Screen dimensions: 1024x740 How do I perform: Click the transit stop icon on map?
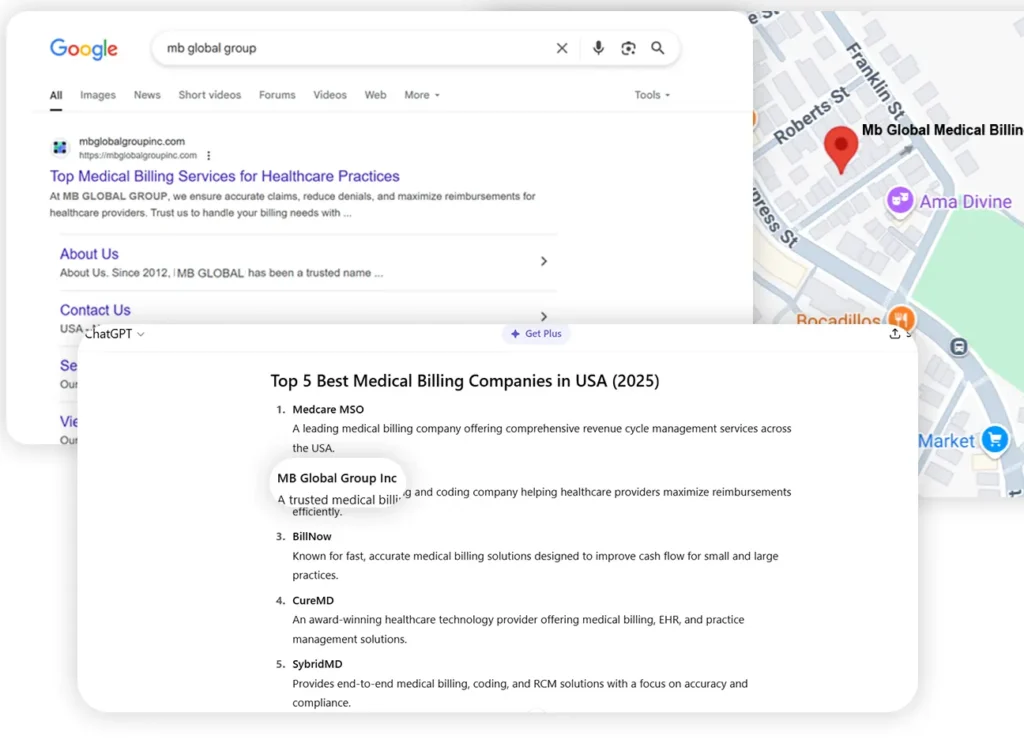[959, 347]
